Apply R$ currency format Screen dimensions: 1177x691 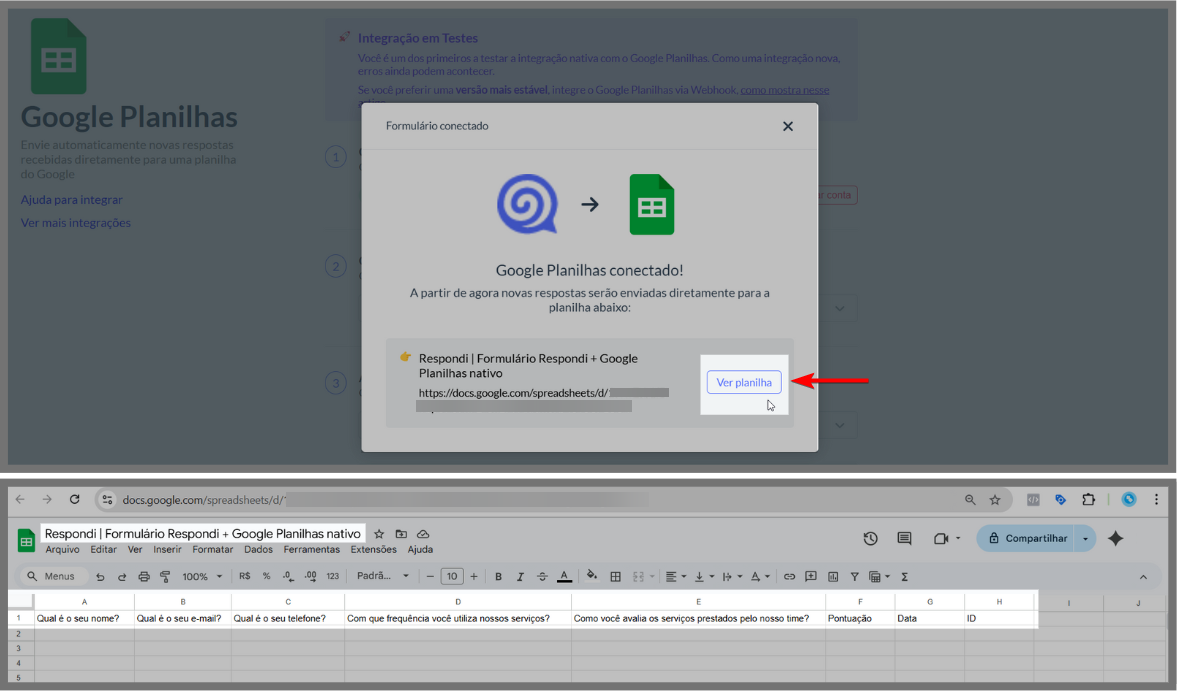point(245,576)
